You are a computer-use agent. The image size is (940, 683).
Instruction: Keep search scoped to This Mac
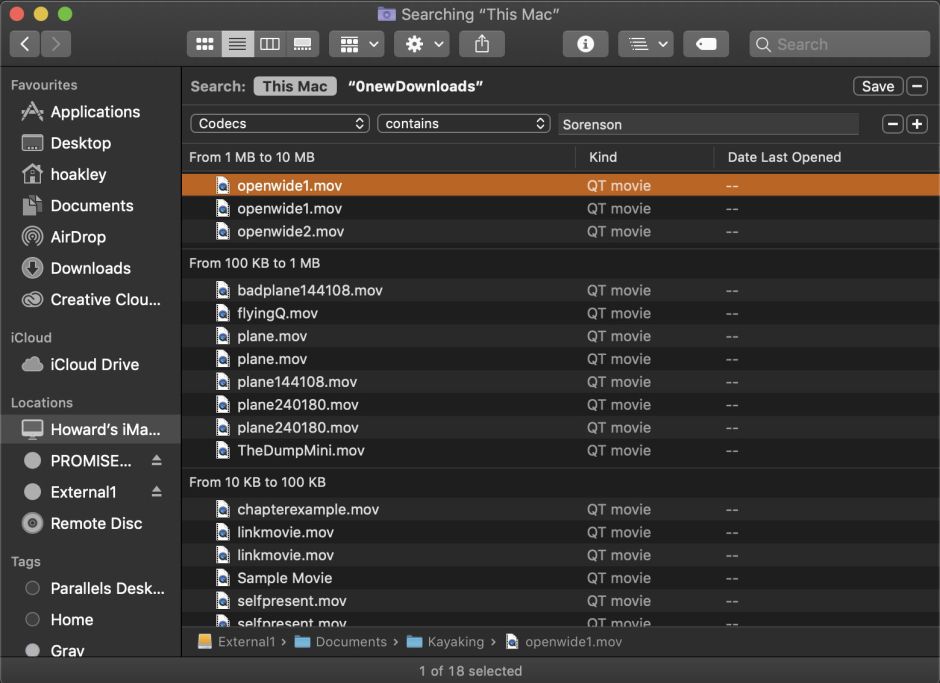(x=294, y=86)
